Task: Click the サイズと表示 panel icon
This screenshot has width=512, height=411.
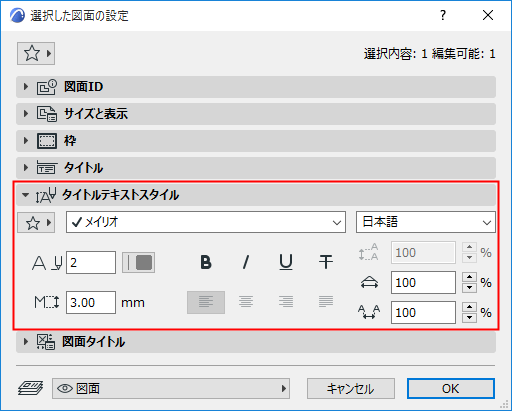Action: (47, 114)
